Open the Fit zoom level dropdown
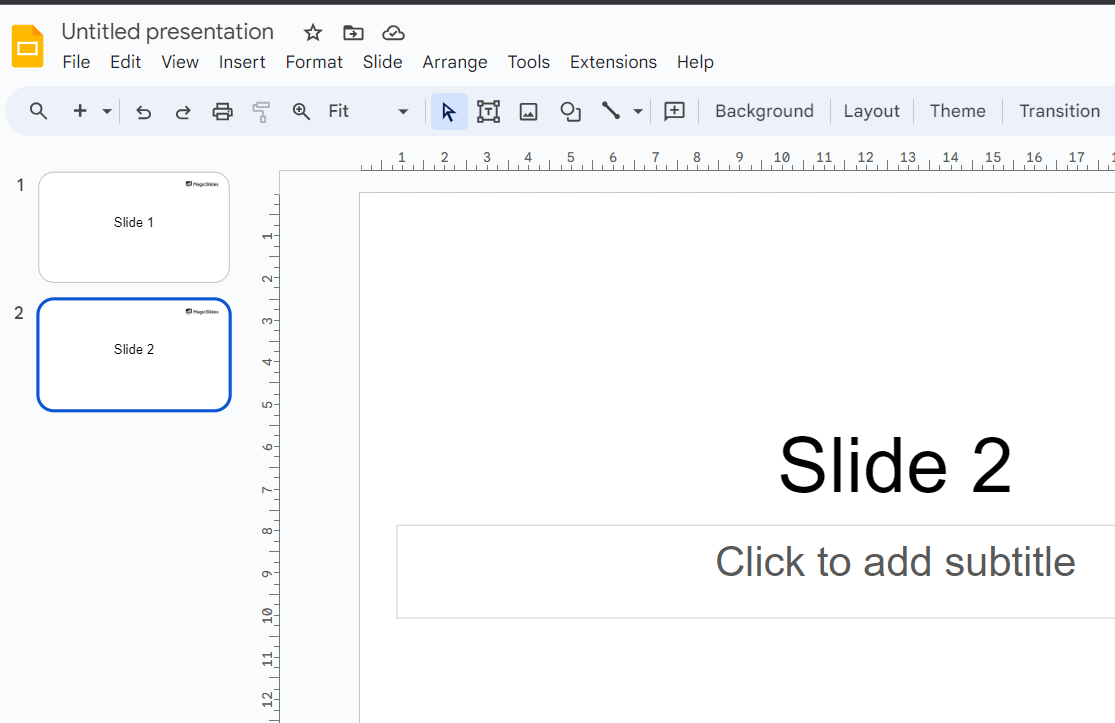The width and height of the screenshot is (1115, 723). coord(368,111)
